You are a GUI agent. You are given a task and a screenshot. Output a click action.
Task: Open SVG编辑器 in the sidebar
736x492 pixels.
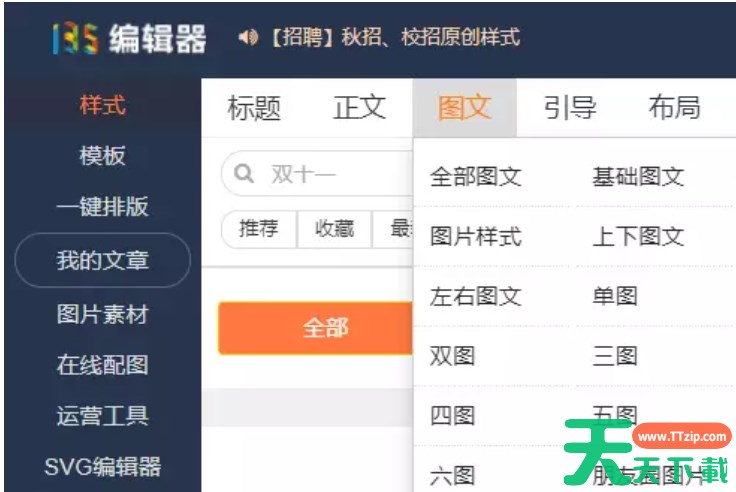coord(102,467)
